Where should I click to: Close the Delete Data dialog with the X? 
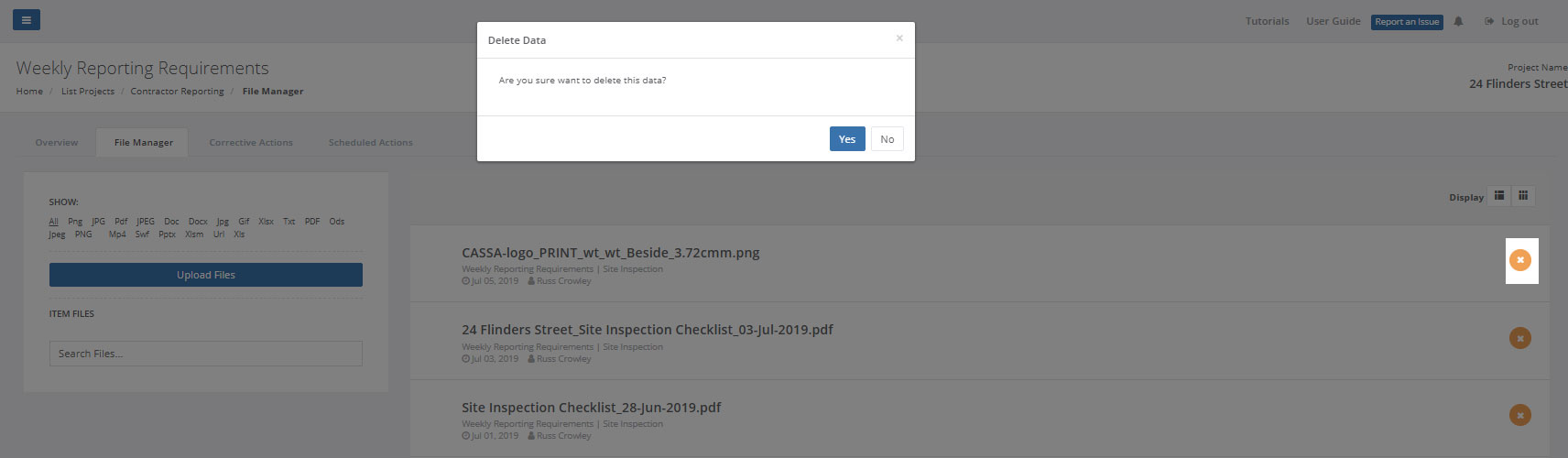pos(899,38)
